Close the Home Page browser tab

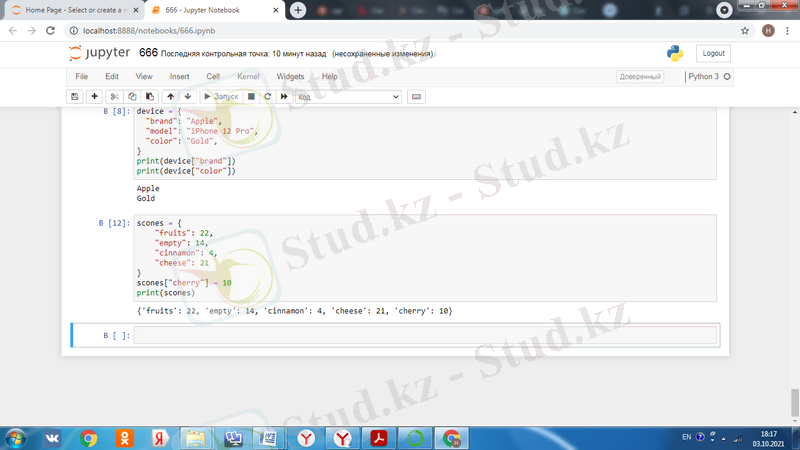point(136,10)
